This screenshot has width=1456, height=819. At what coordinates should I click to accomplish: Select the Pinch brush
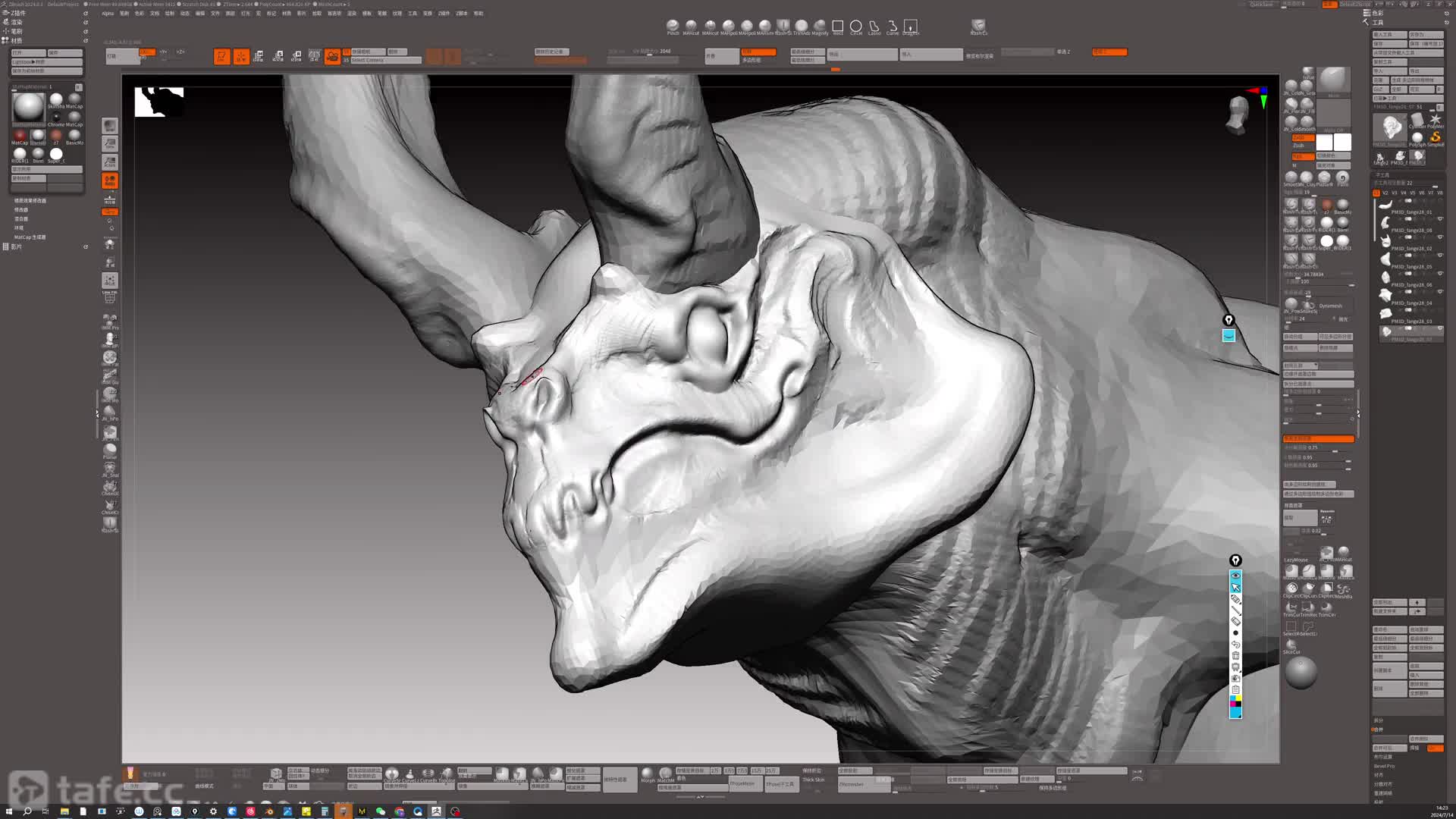(x=673, y=27)
